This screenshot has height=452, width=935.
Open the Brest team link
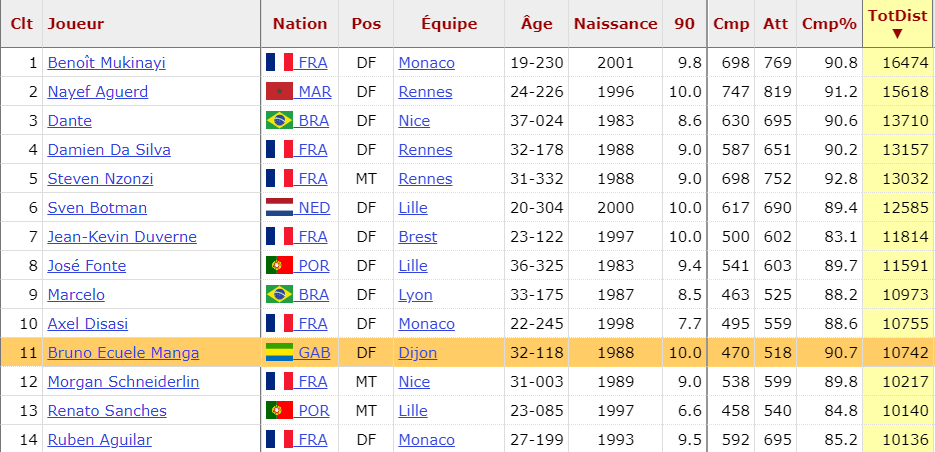417,237
